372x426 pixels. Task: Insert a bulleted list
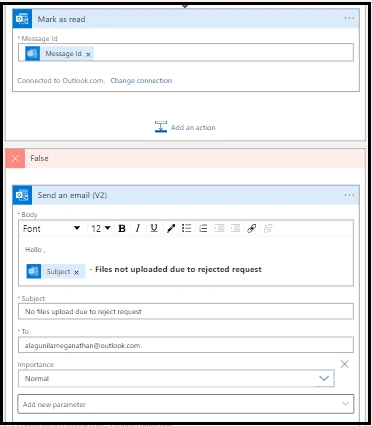click(x=187, y=228)
